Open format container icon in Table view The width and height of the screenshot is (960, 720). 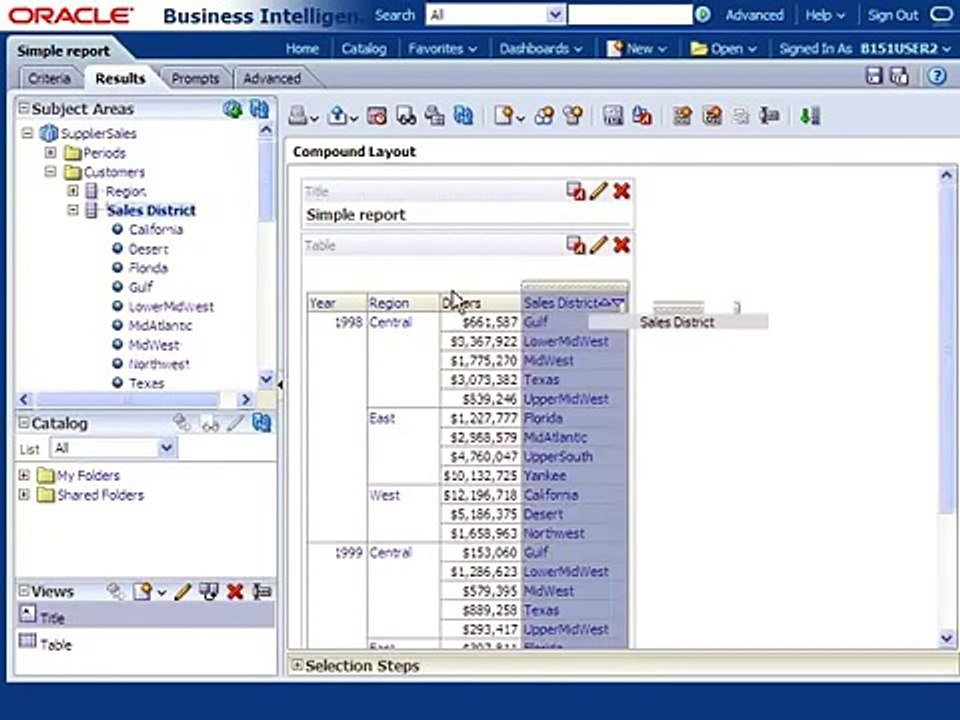[x=575, y=245]
